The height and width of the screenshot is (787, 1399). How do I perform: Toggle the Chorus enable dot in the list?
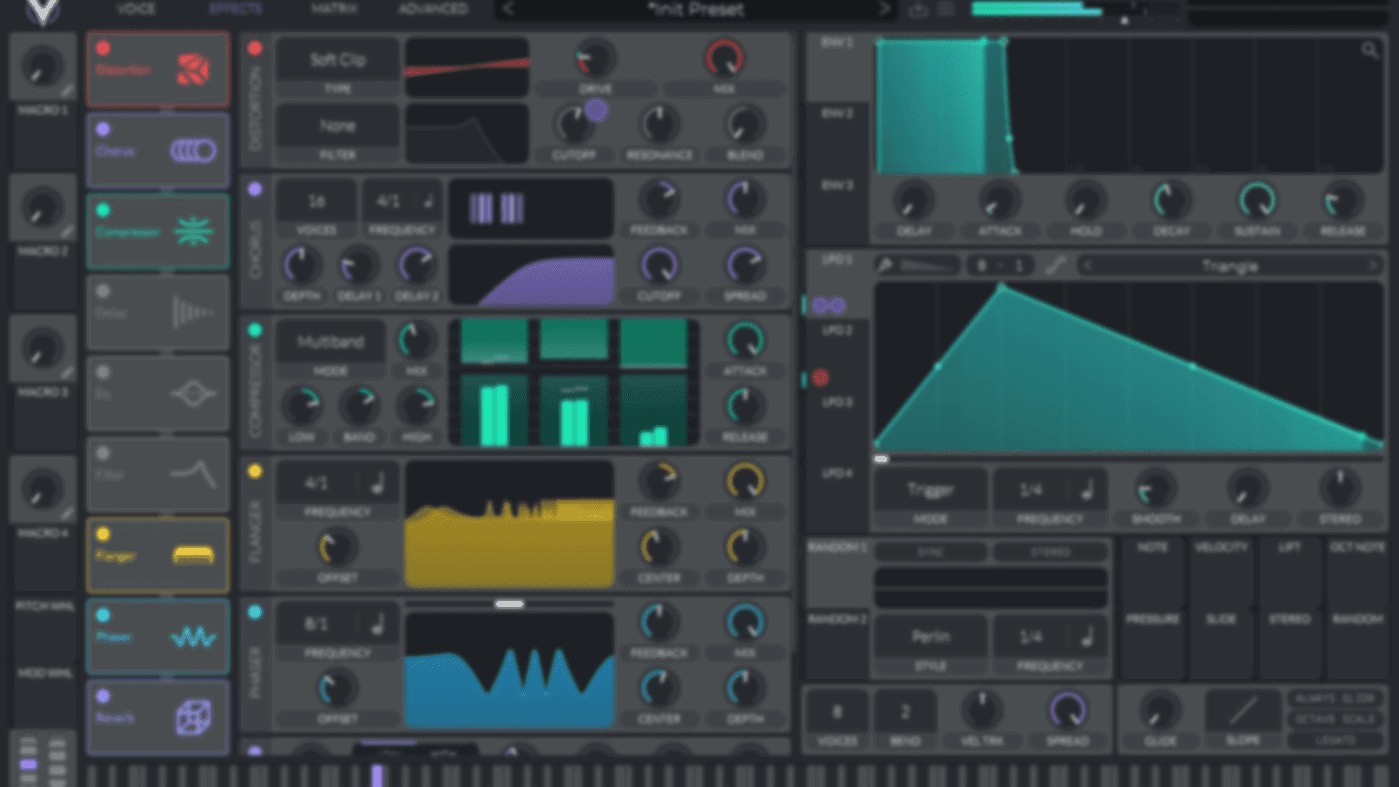(103, 129)
